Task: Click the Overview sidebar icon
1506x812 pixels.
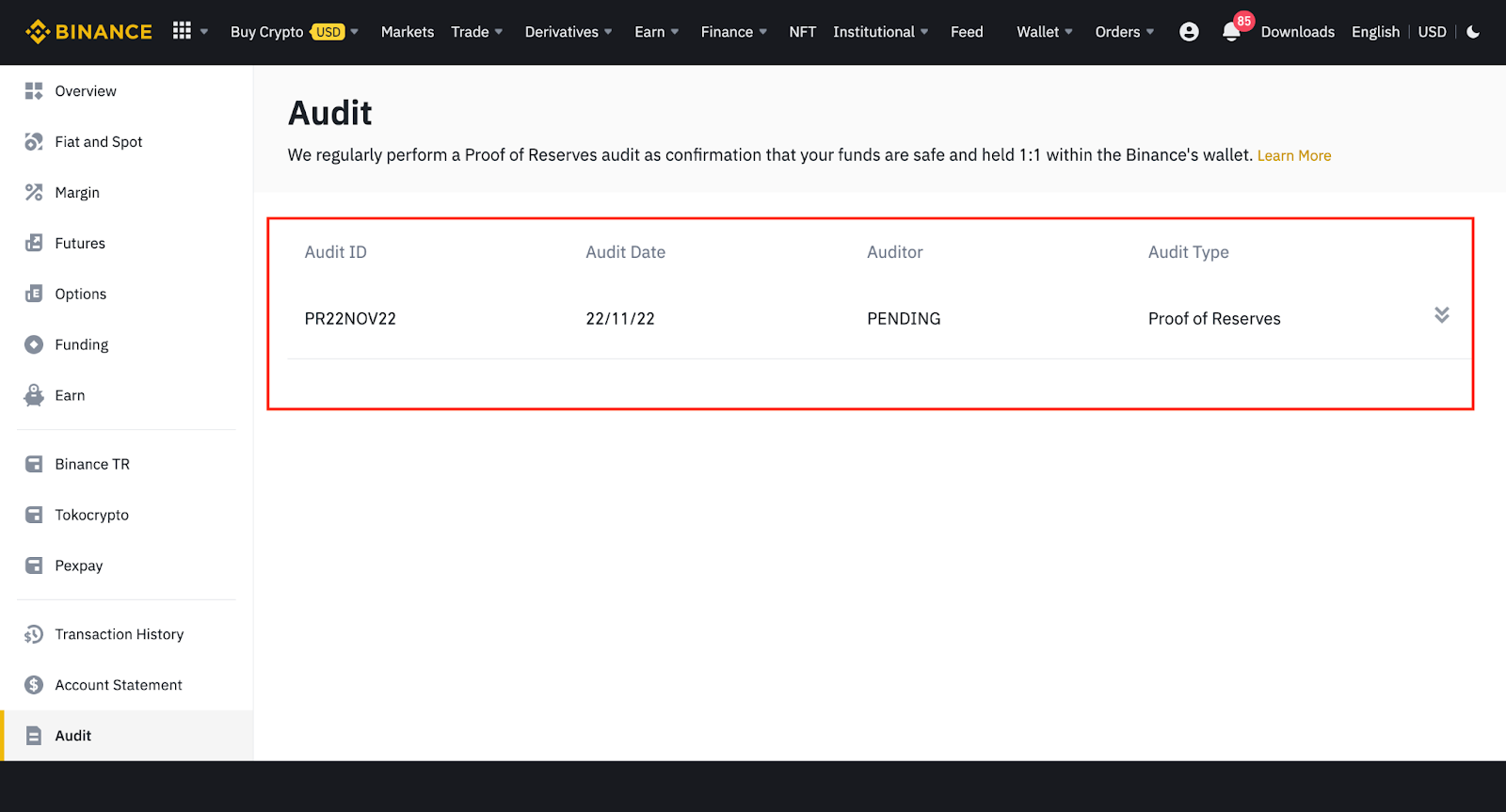Action: tap(34, 91)
